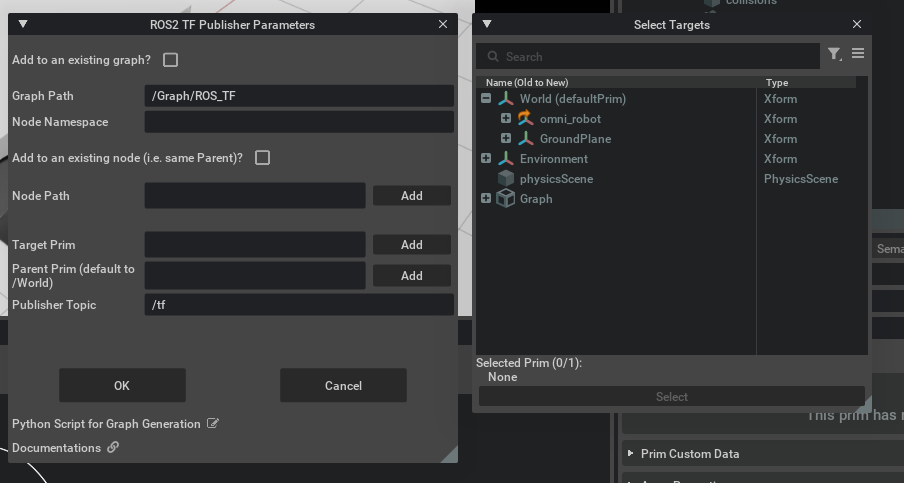Click the Publisher Topic field
This screenshot has height=483, width=904.
[x=299, y=305]
